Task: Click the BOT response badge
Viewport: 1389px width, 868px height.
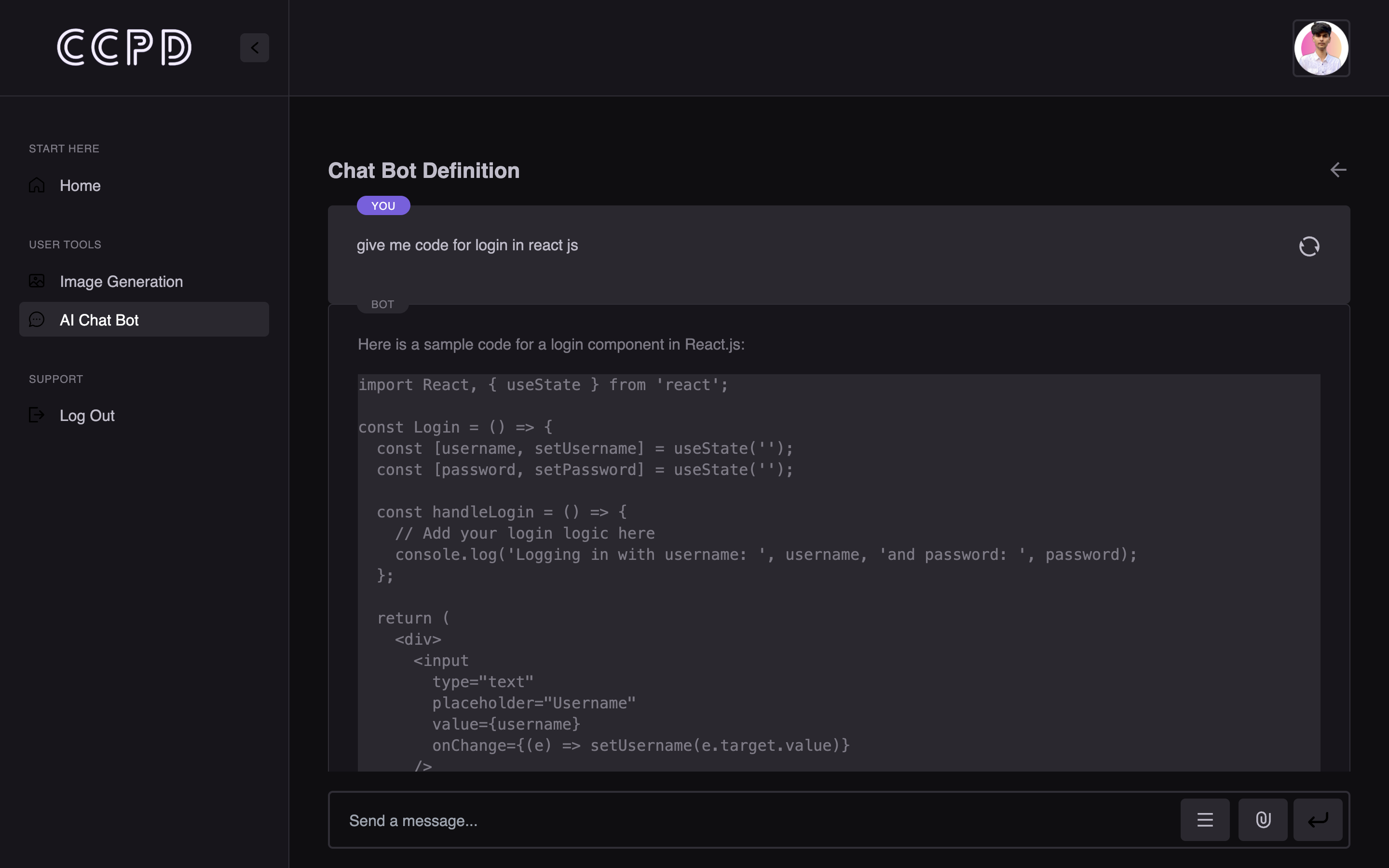Action: point(382,304)
